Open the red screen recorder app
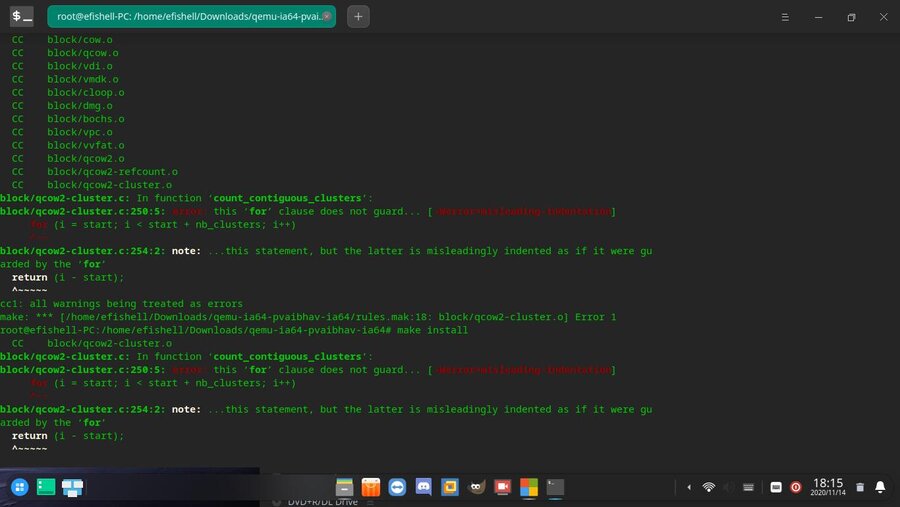Image resolution: width=900 pixels, height=507 pixels. [503, 487]
